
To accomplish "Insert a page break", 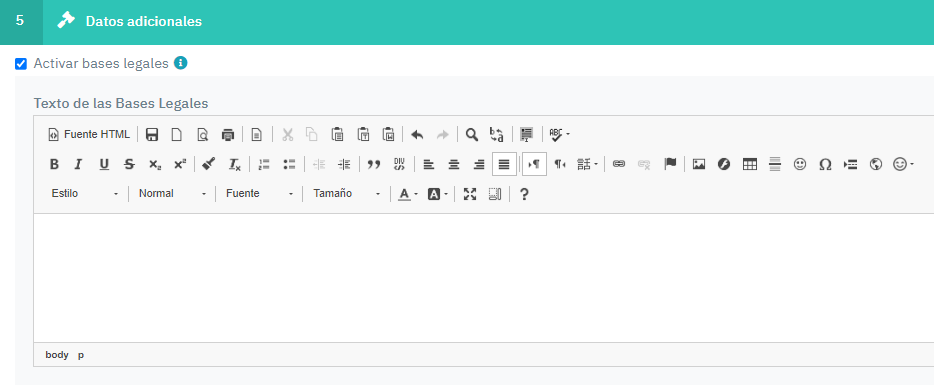I will (851, 164).
